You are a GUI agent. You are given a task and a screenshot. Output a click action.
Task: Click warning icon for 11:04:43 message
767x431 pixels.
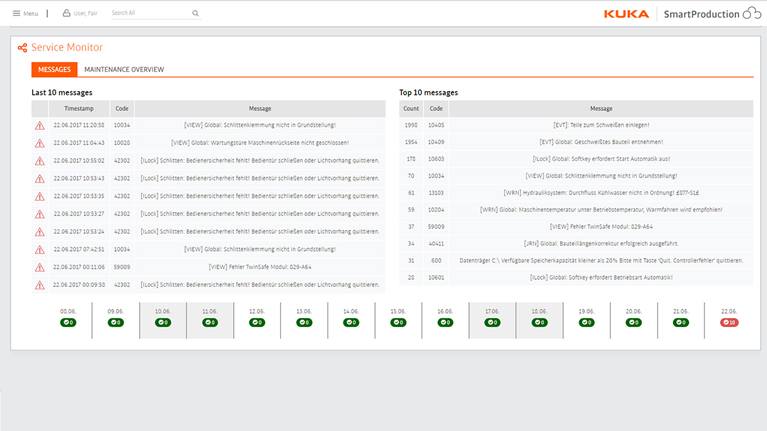pyautogui.click(x=40, y=143)
